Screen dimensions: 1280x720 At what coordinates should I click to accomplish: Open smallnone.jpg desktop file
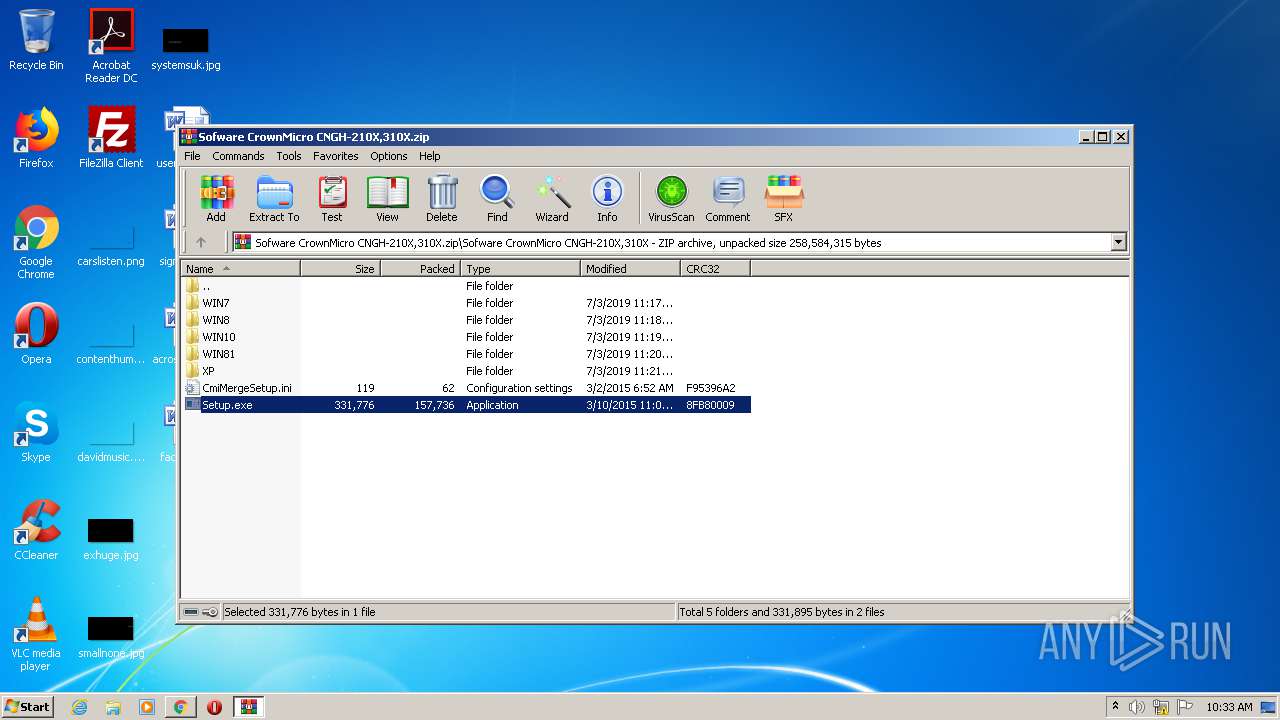click(x=111, y=637)
